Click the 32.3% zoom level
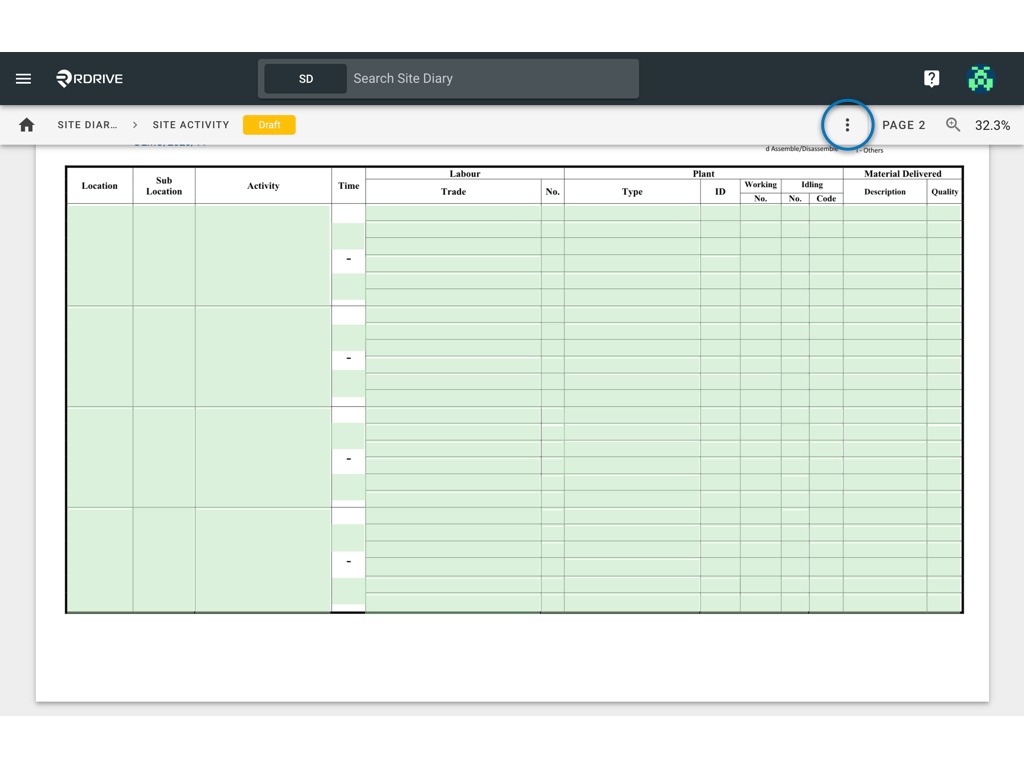 point(992,125)
